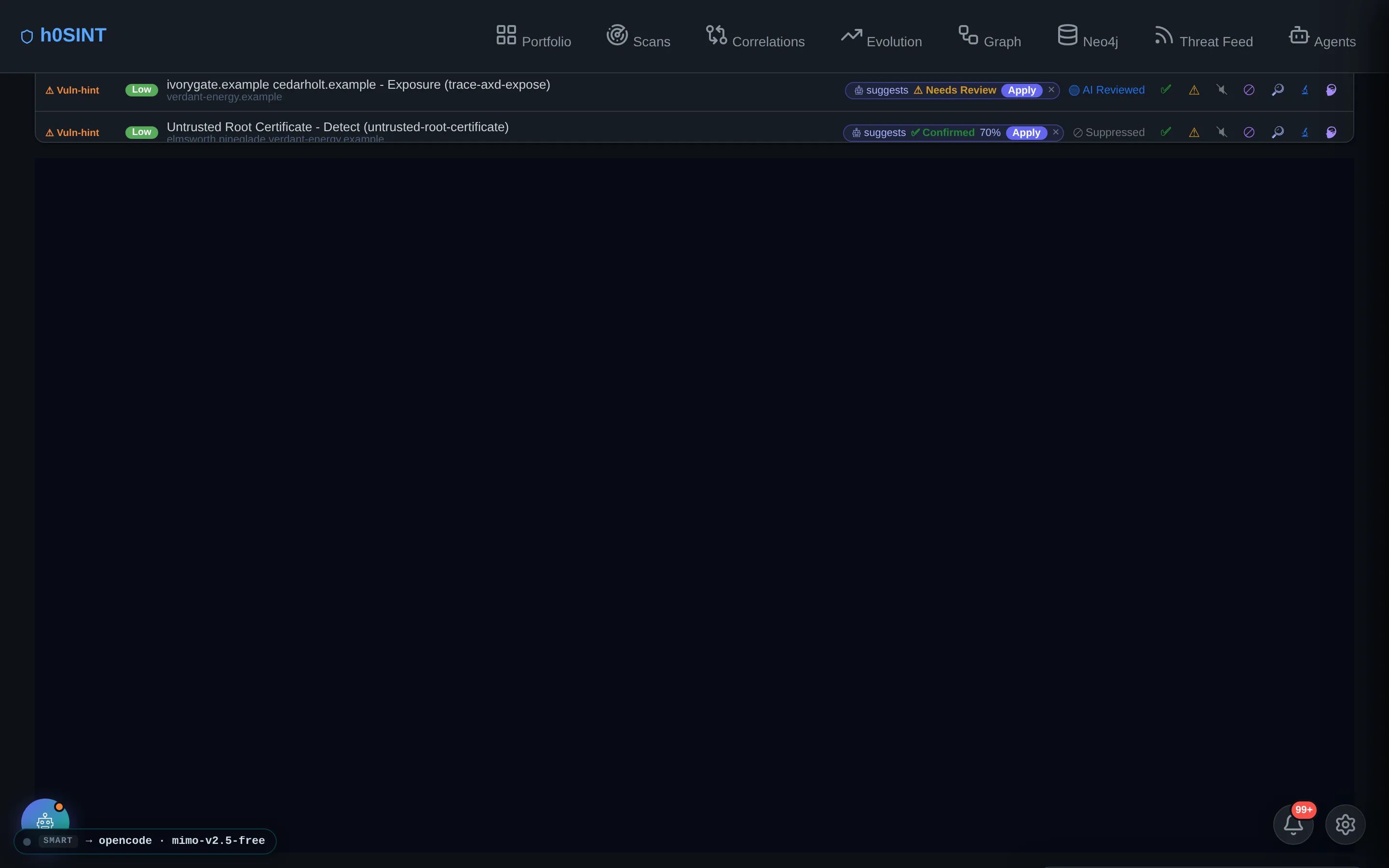The width and height of the screenshot is (1389, 868).
Task: Open the settings gear button
Action: (1345, 825)
